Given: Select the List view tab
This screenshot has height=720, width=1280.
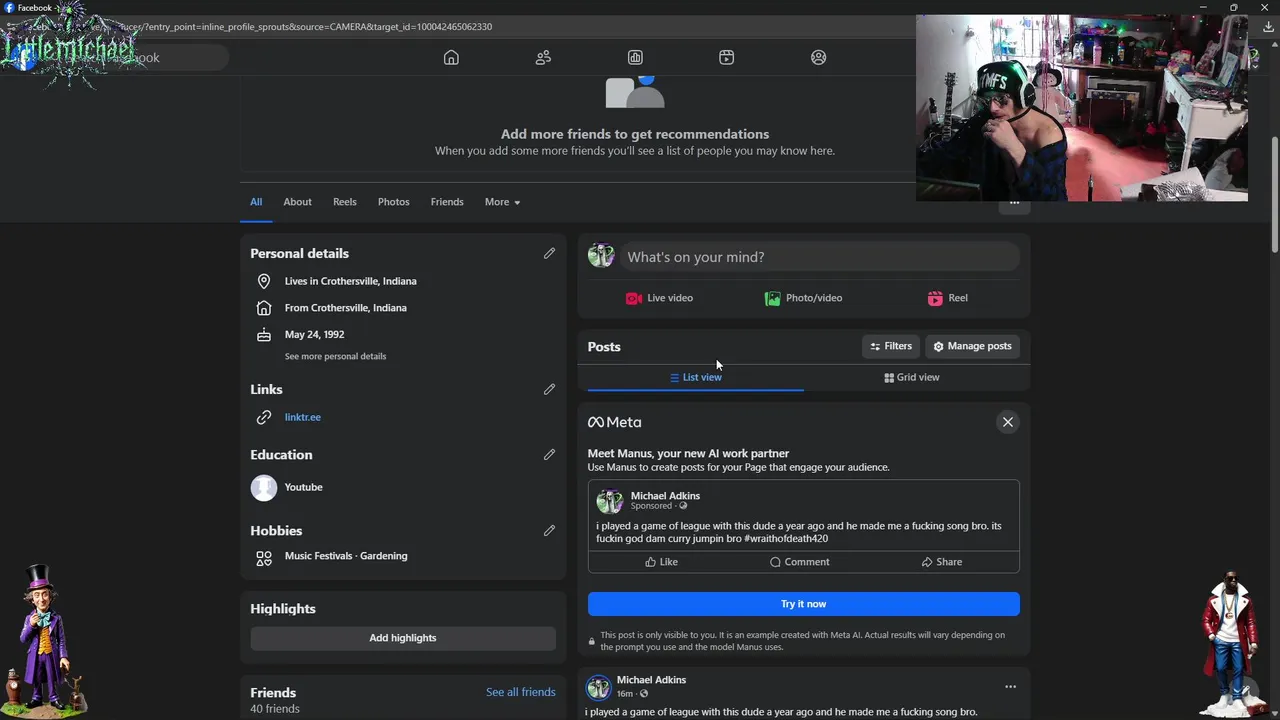Looking at the screenshot, I should point(695,377).
